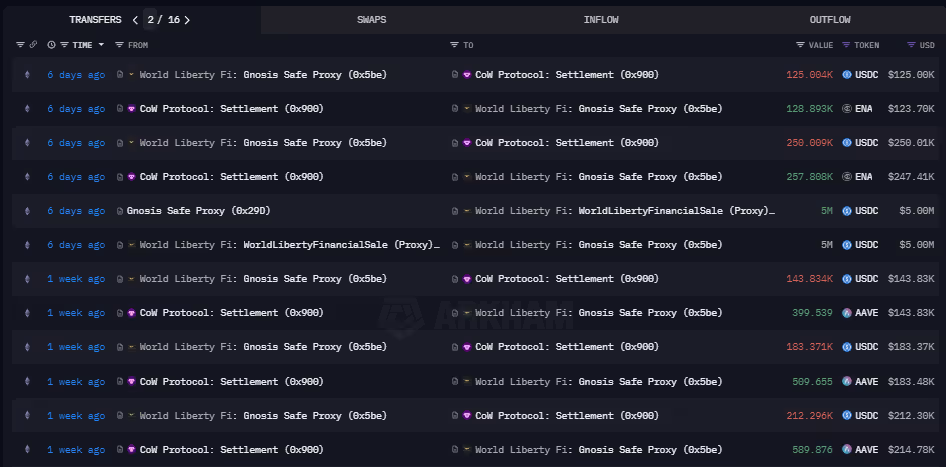Open '6 days ago' link in 125.004K row

click(x=76, y=75)
